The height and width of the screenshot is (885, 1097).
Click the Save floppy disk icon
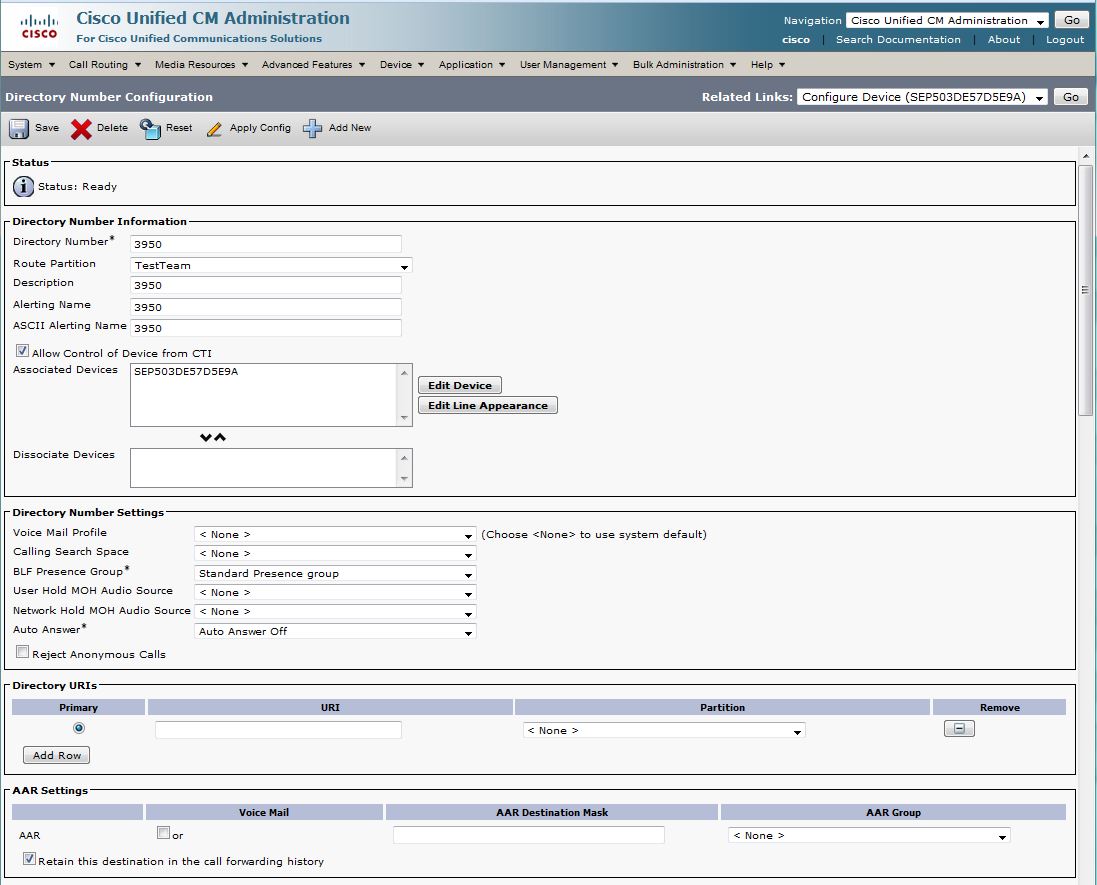(19, 129)
